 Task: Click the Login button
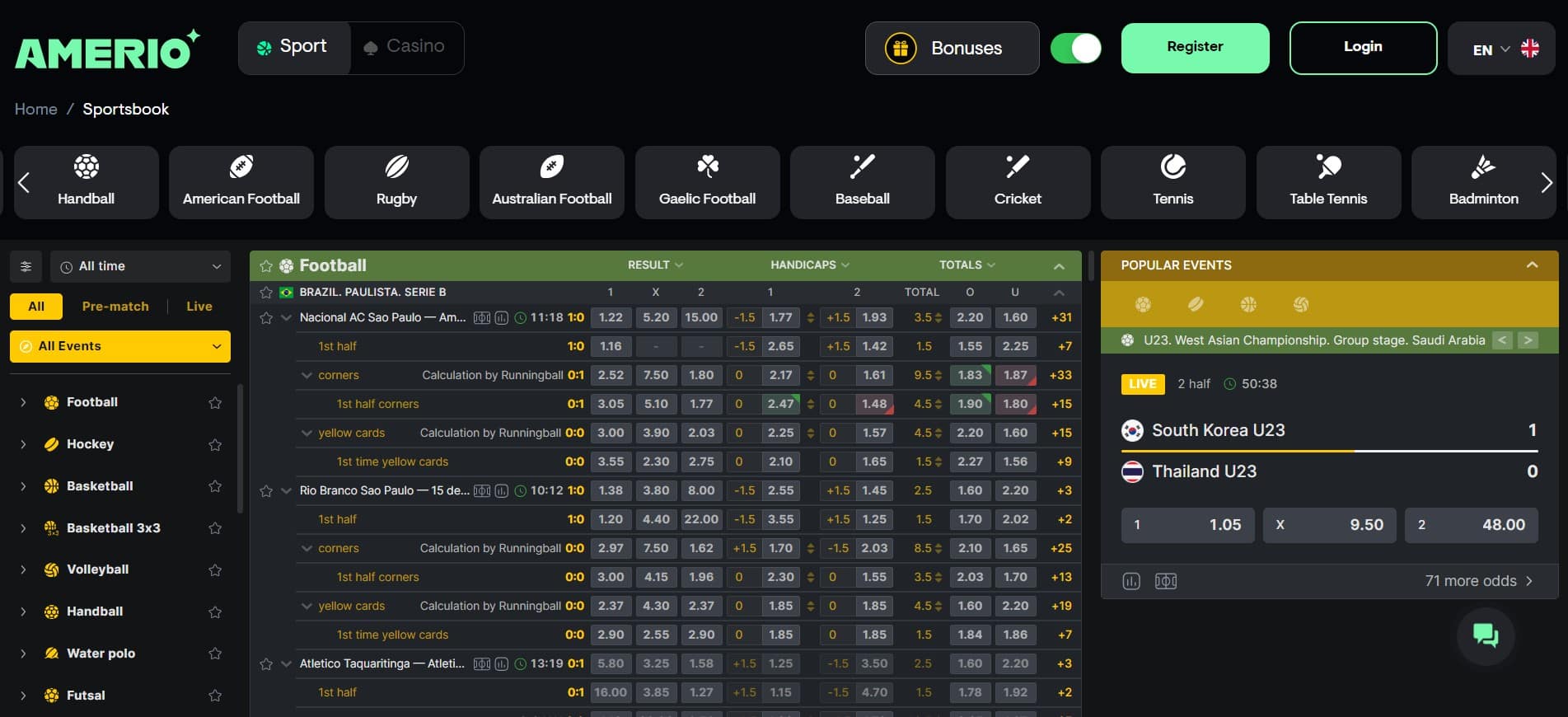(x=1363, y=48)
